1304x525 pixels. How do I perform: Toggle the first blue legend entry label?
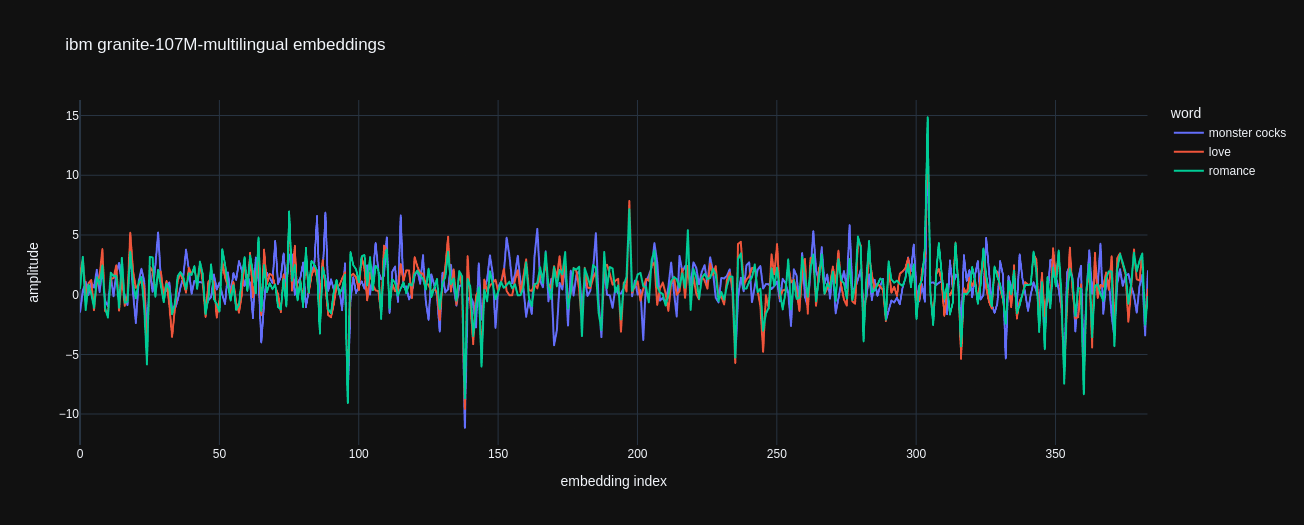tap(1246, 133)
